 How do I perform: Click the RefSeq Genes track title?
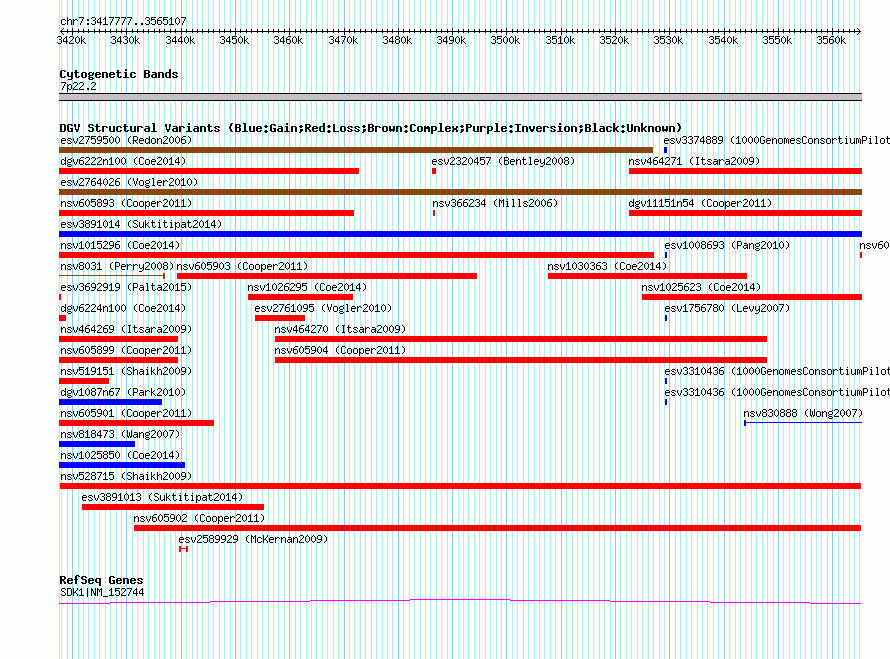point(101,580)
